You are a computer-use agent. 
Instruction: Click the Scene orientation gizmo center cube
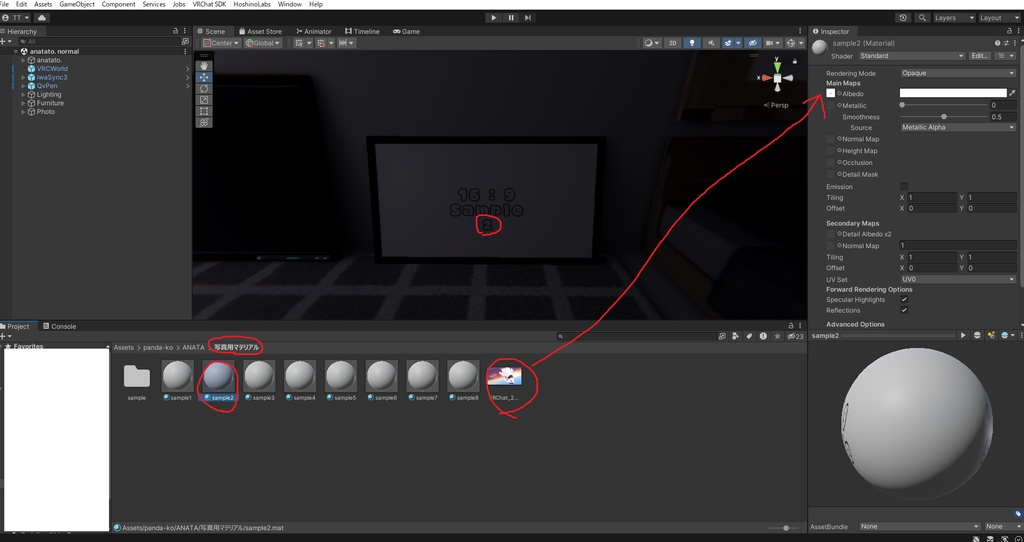777,78
